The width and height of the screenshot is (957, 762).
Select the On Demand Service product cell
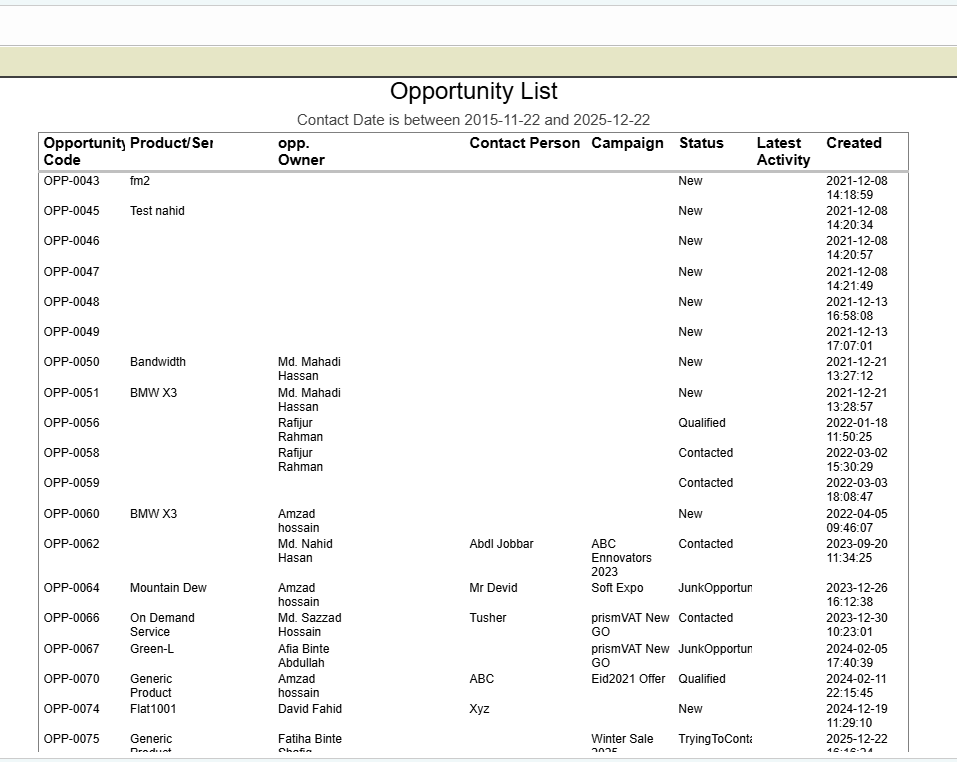(162, 625)
